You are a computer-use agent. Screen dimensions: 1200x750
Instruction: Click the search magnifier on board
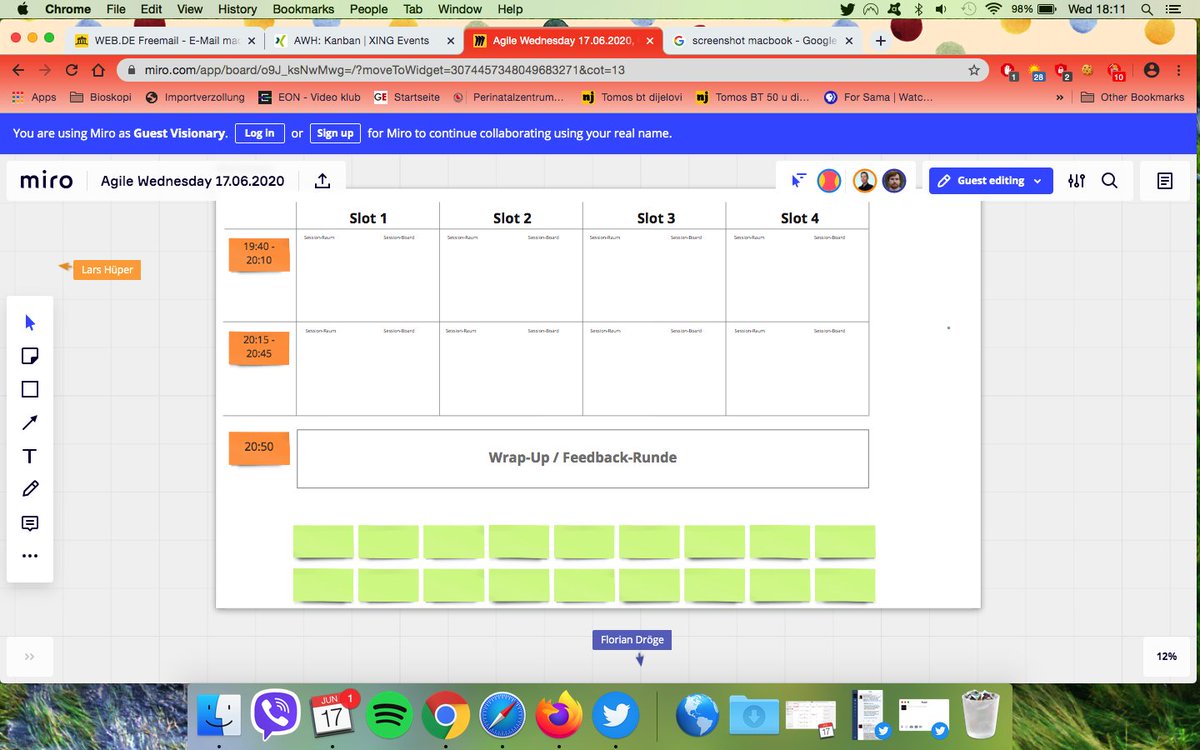point(1109,181)
